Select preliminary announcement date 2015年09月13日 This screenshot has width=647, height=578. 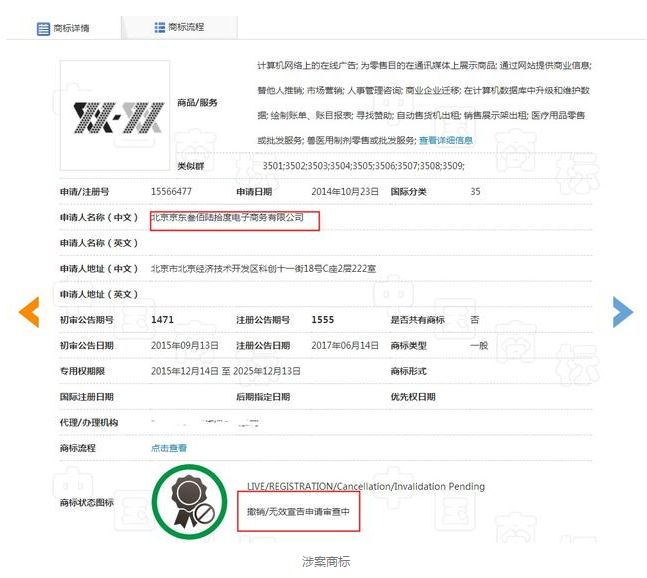[x=184, y=345]
